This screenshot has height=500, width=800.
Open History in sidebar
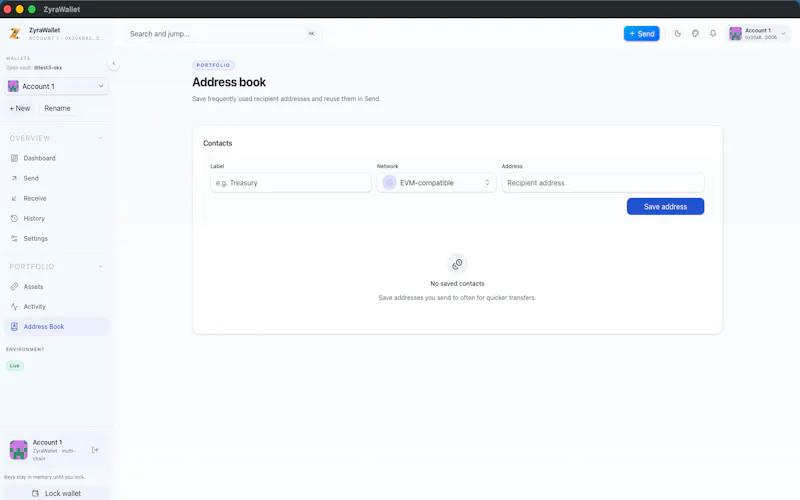pos(57,218)
